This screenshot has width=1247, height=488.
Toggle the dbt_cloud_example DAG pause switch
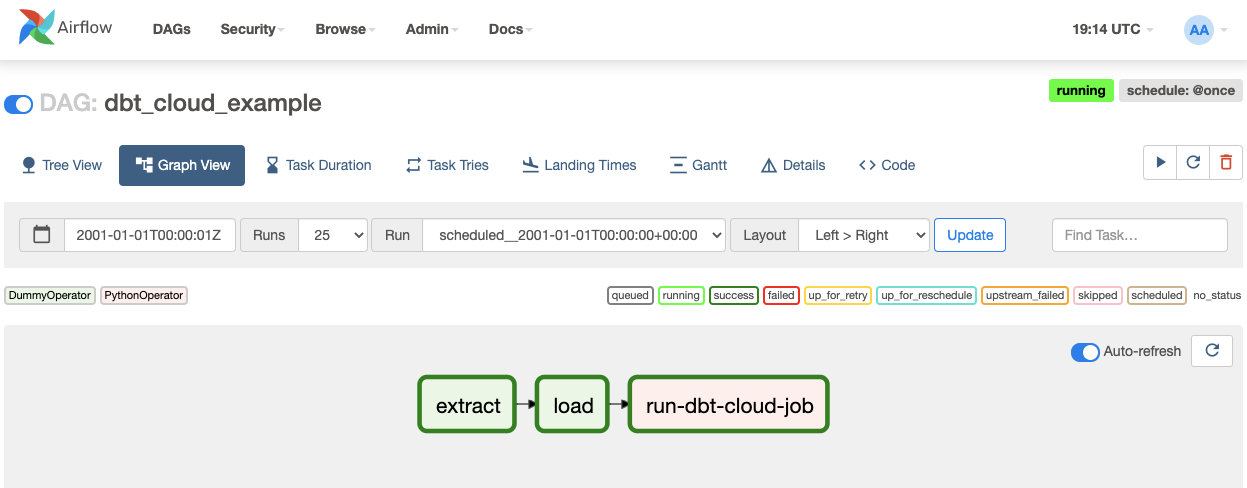click(x=19, y=104)
